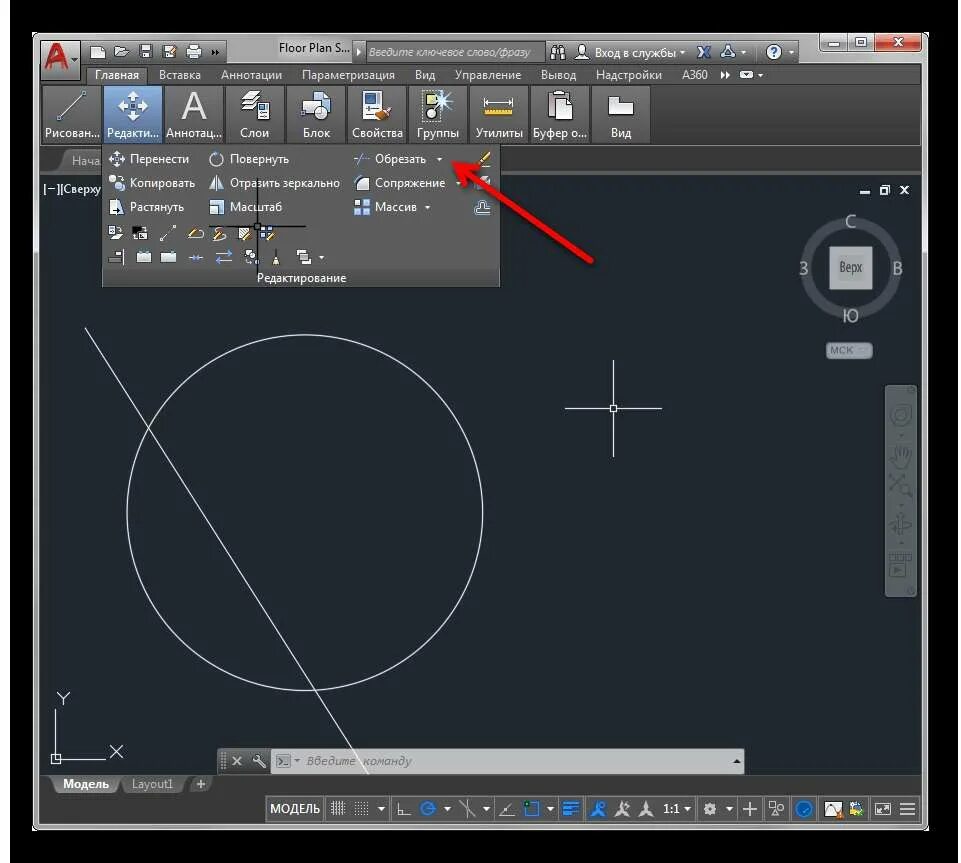Click the offset icon beside Массив
The width and height of the screenshot is (961, 863).
click(x=483, y=208)
